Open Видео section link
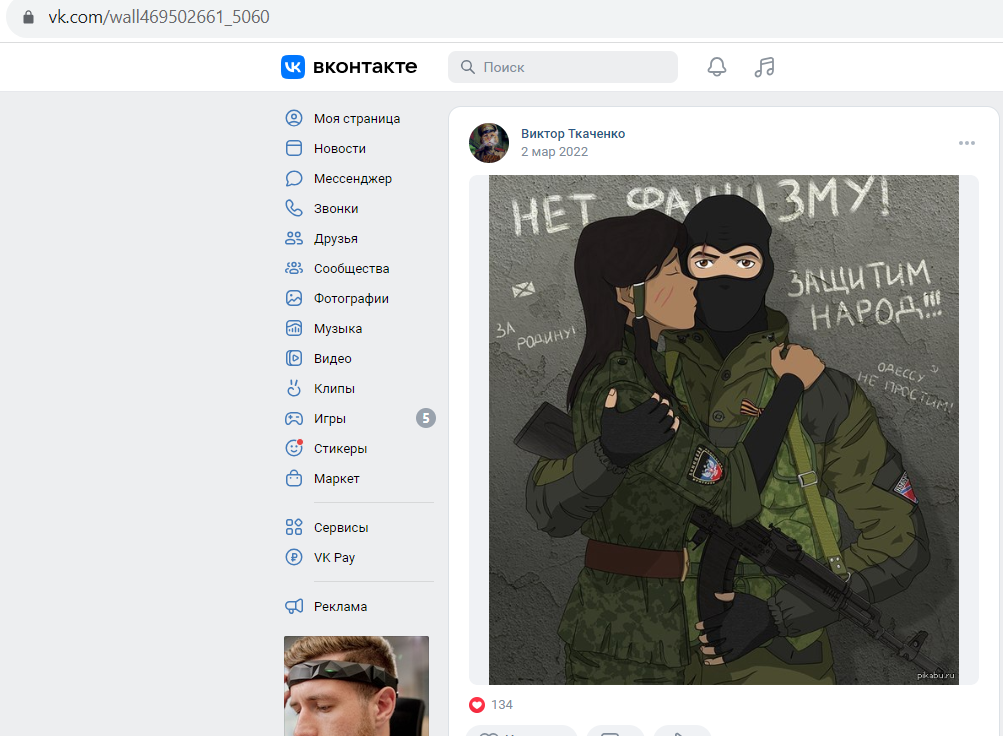1003x736 pixels. click(333, 359)
